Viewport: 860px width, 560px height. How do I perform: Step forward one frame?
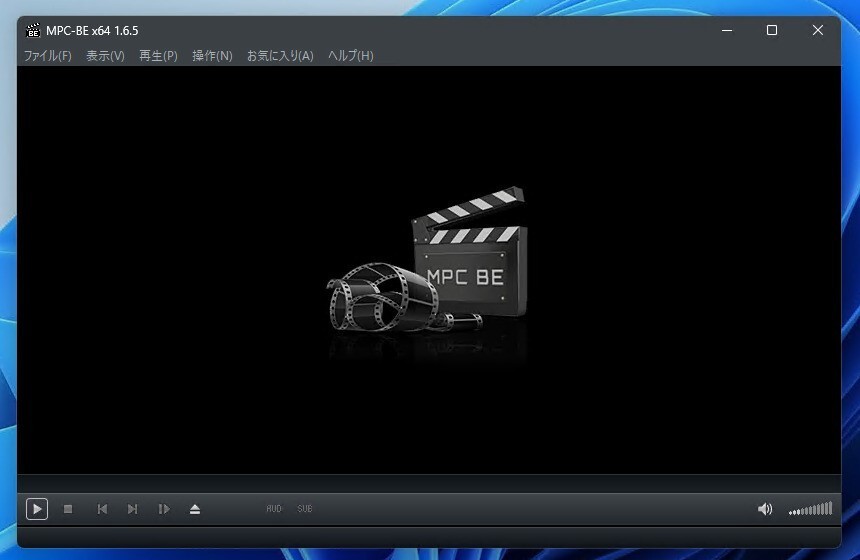coord(163,509)
